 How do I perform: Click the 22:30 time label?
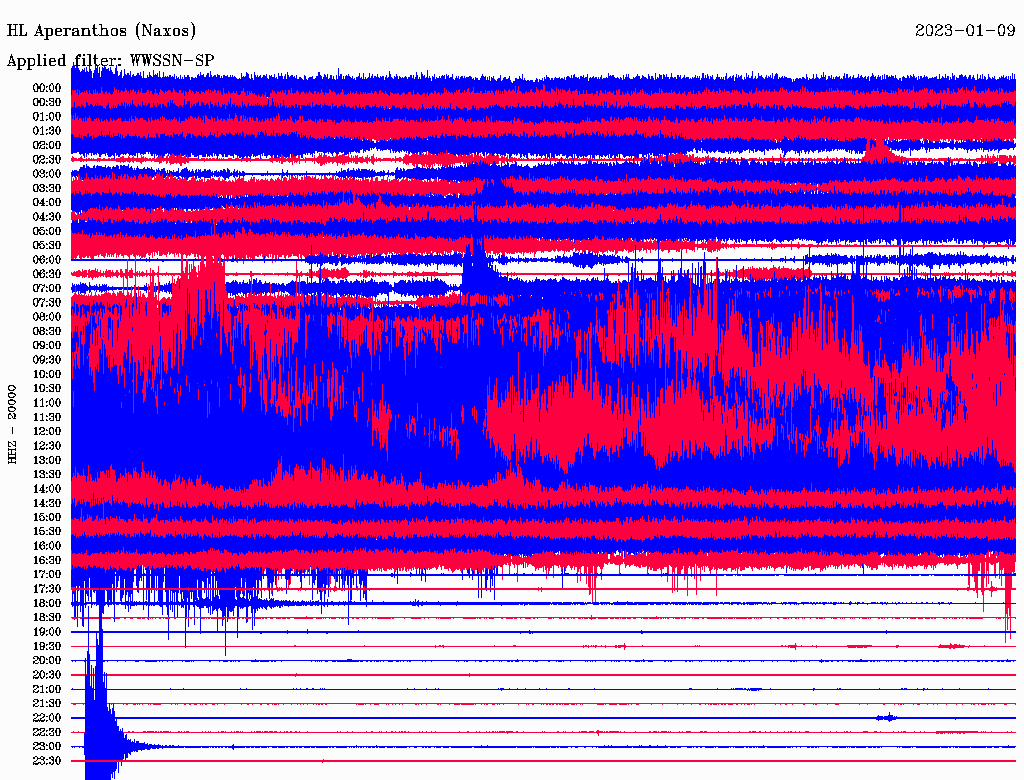[x=47, y=732]
